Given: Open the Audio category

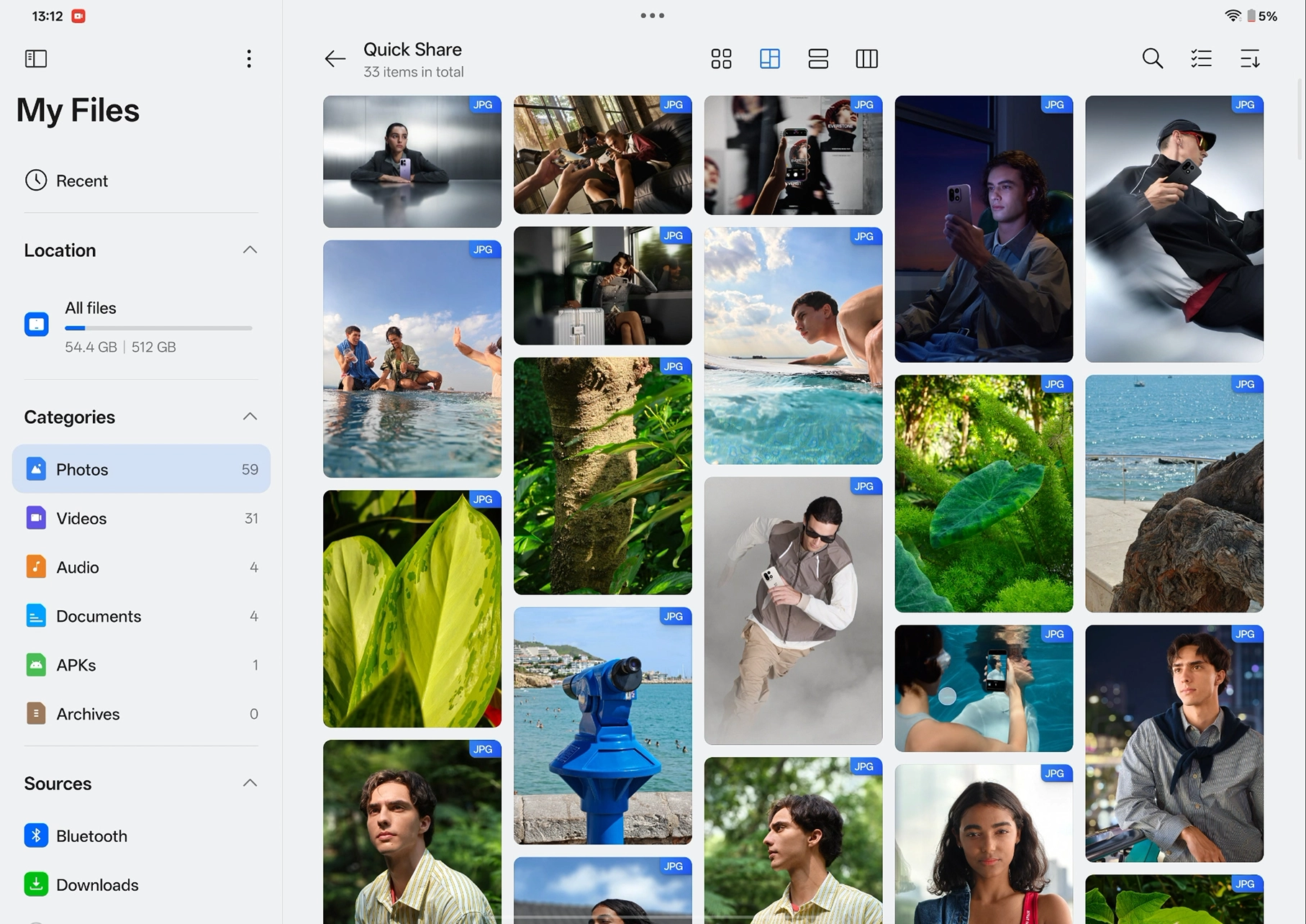Looking at the screenshot, I should [x=141, y=567].
